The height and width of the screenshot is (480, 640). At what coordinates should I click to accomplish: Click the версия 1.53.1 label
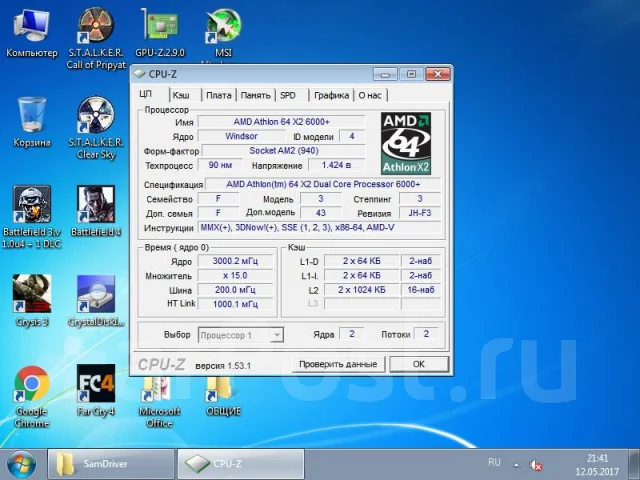point(223,366)
